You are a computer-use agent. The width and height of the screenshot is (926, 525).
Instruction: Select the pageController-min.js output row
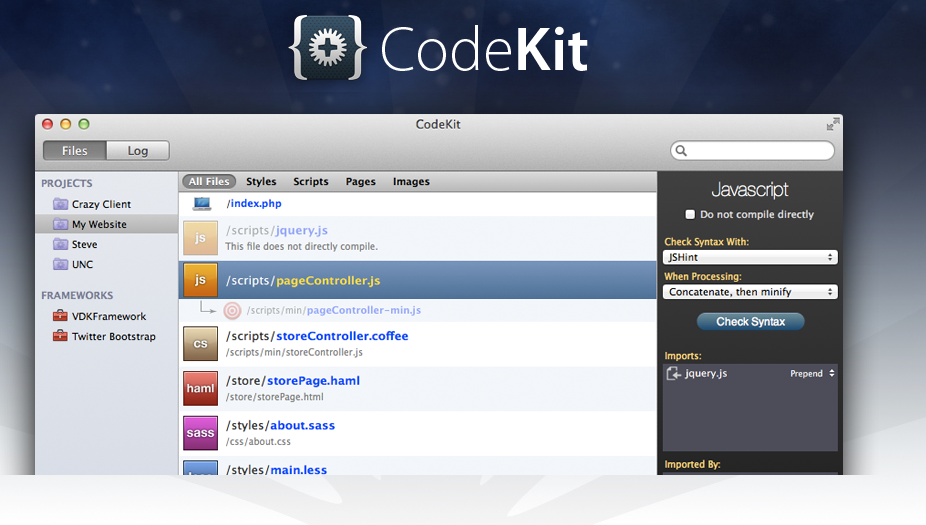(418, 310)
